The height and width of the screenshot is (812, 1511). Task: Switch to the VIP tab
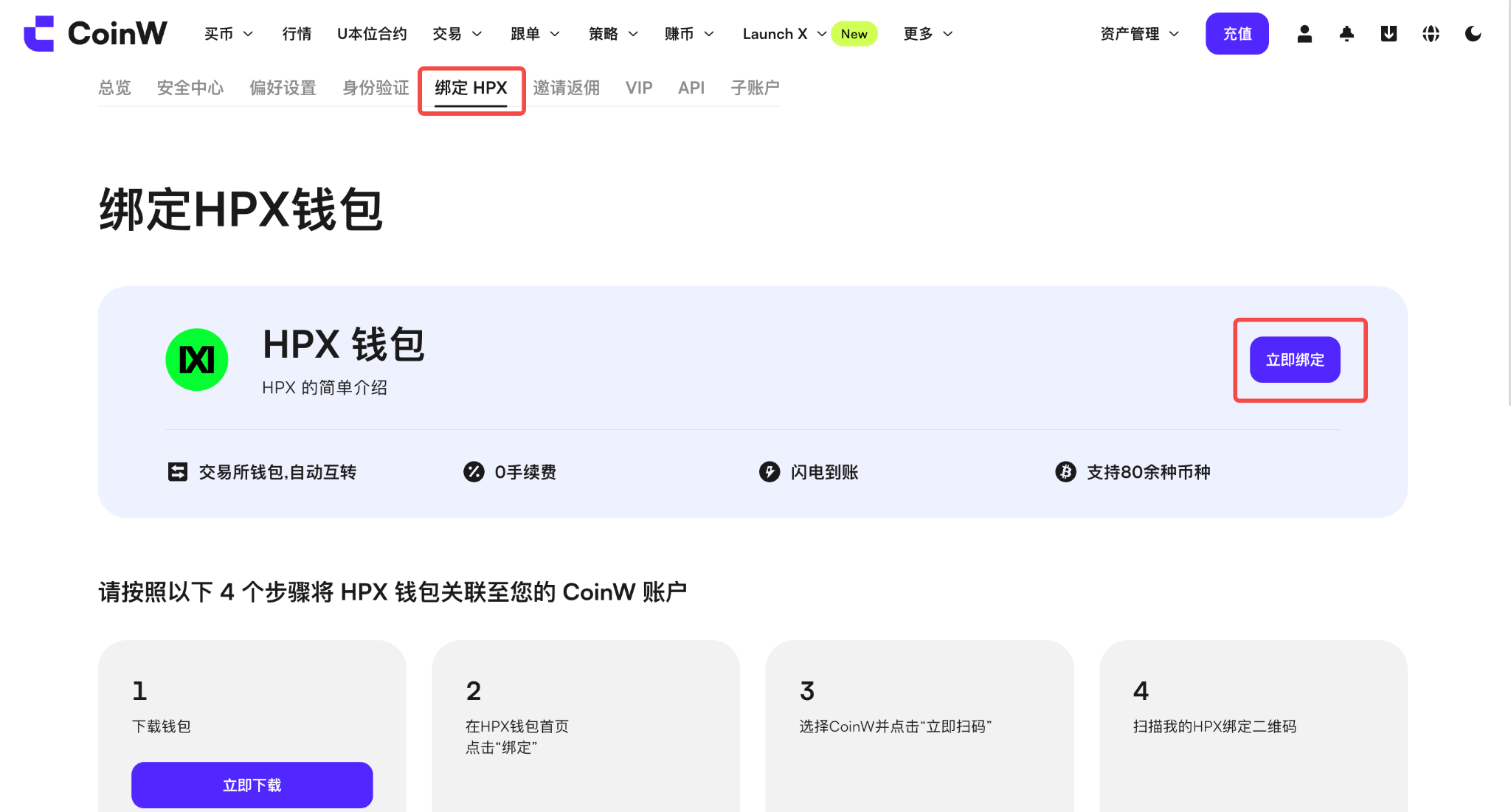[x=639, y=88]
